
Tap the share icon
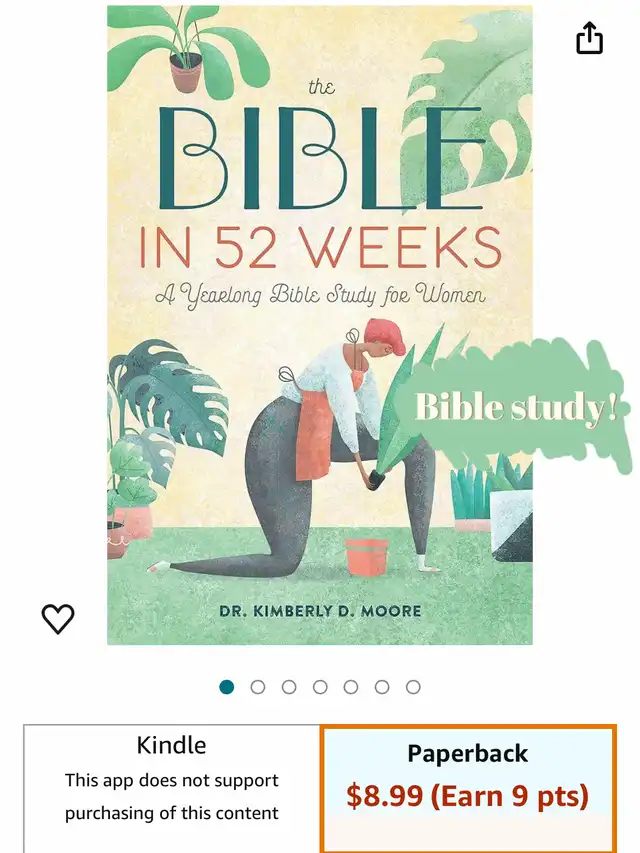589,38
